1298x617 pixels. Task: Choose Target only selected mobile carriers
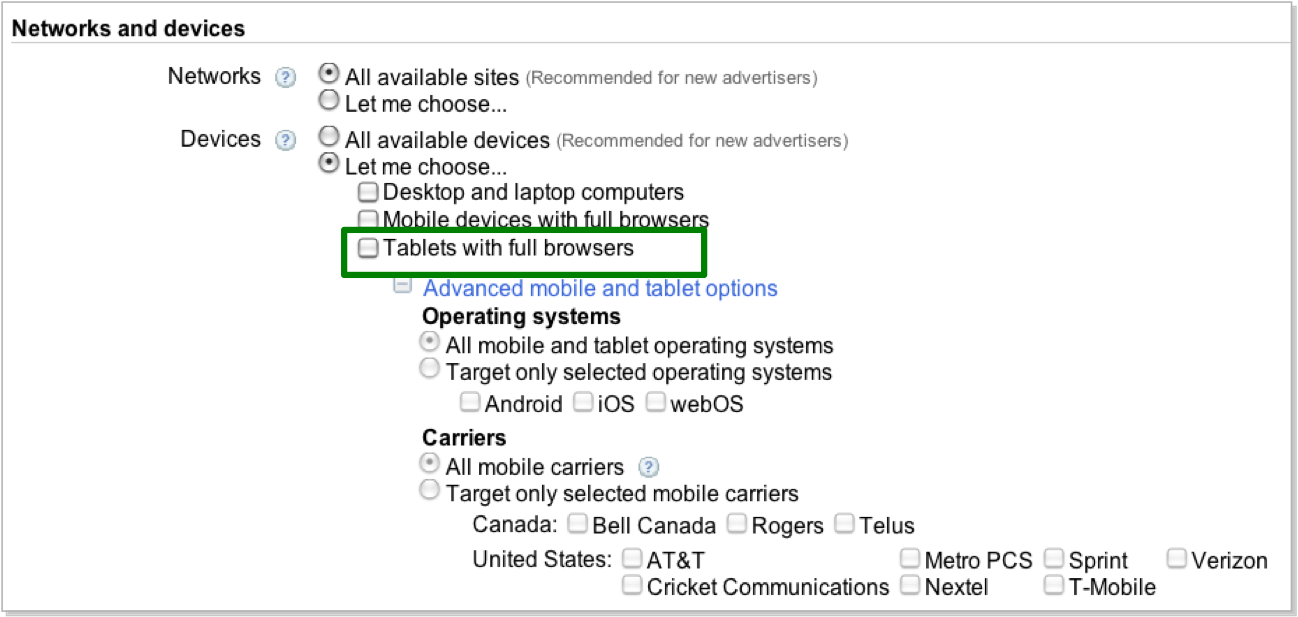click(x=430, y=491)
